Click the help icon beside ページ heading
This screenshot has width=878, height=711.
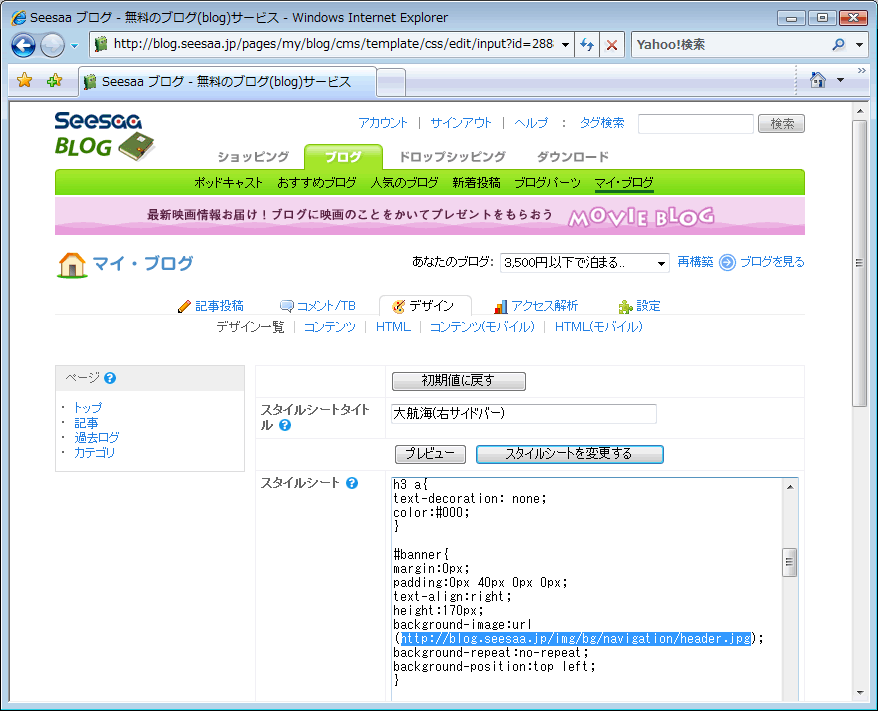click(x=110, y=378)
